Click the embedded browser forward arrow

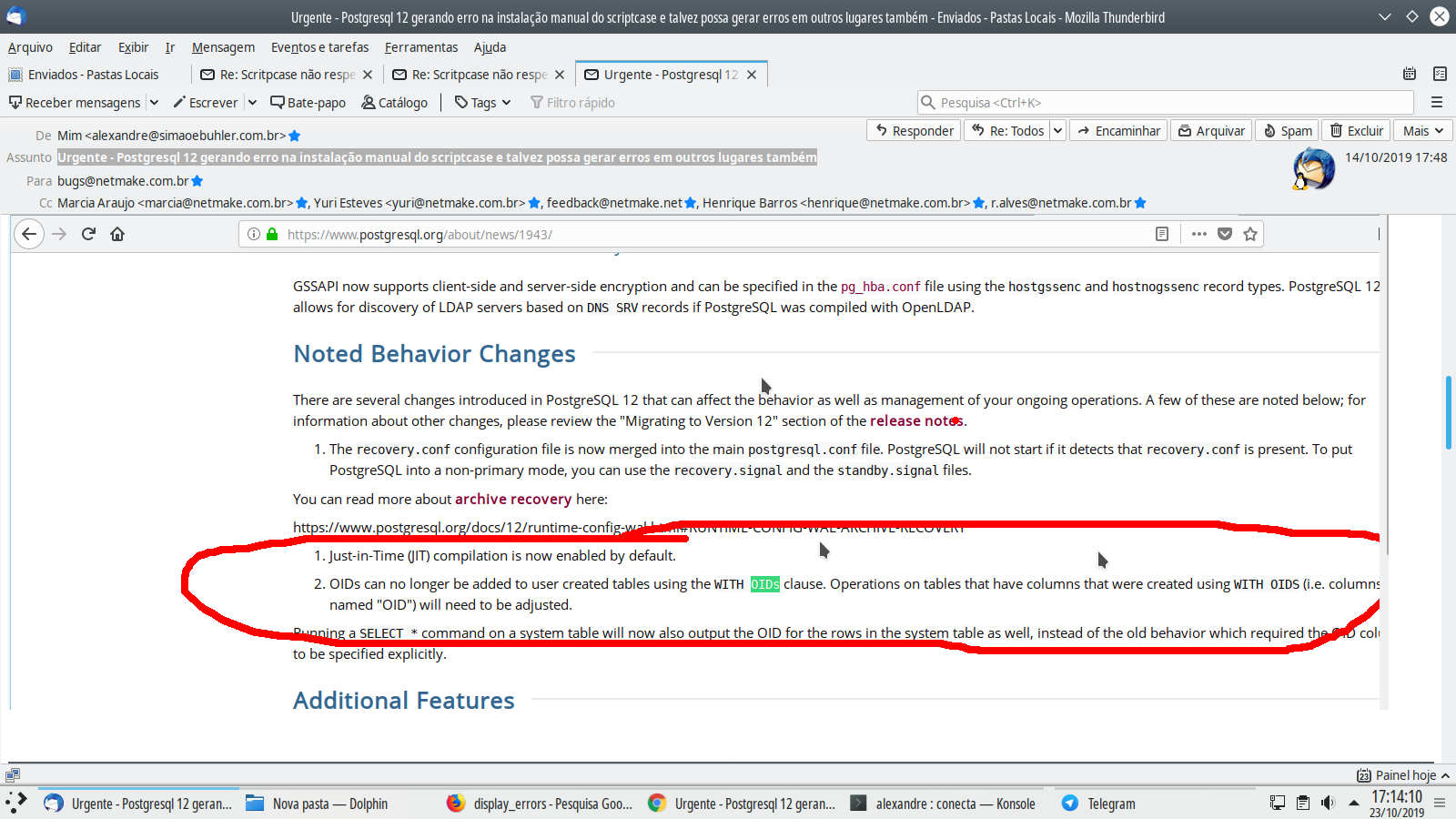(59, 234)
